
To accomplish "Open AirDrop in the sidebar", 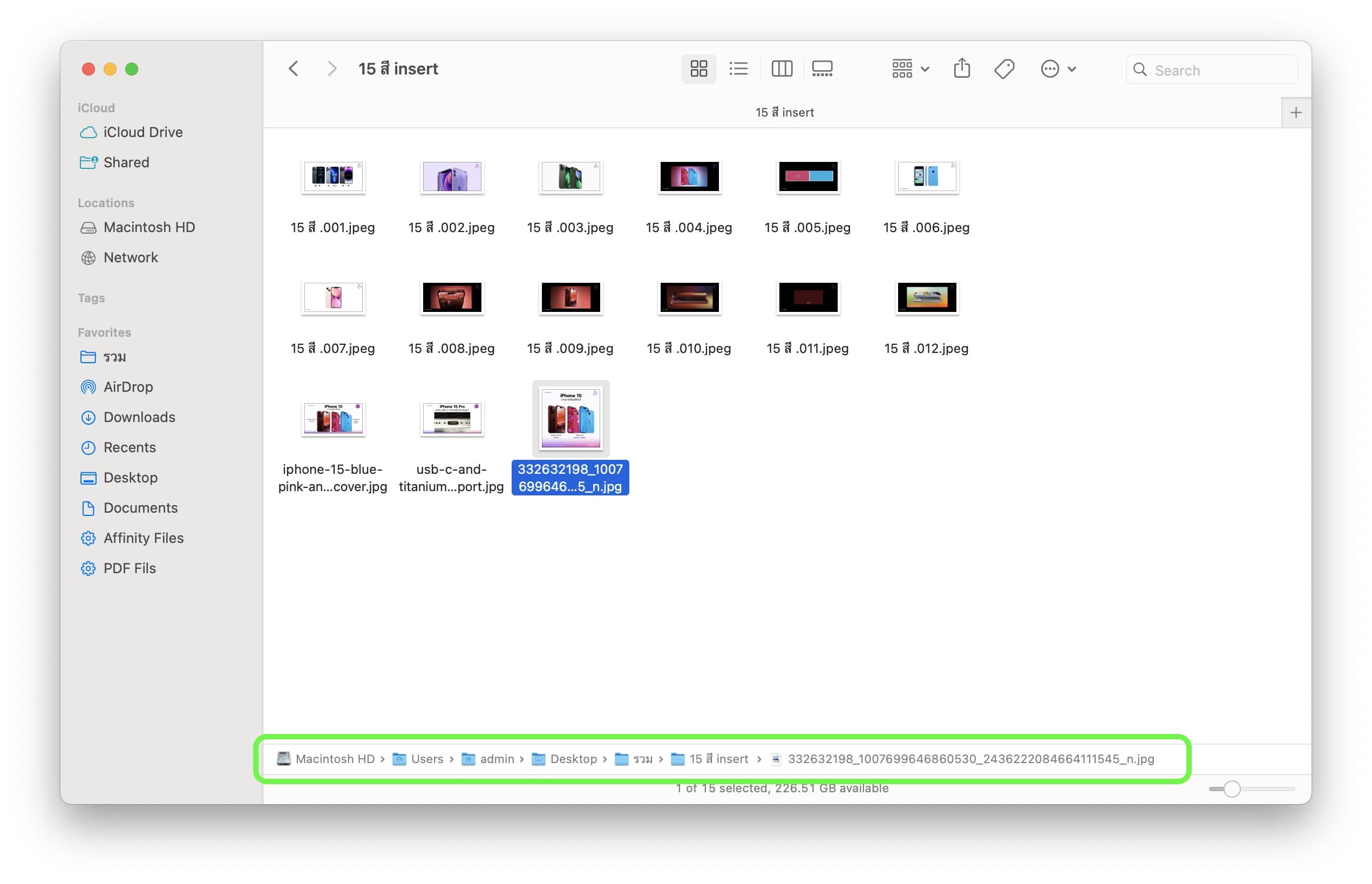I will pos(127,387).
